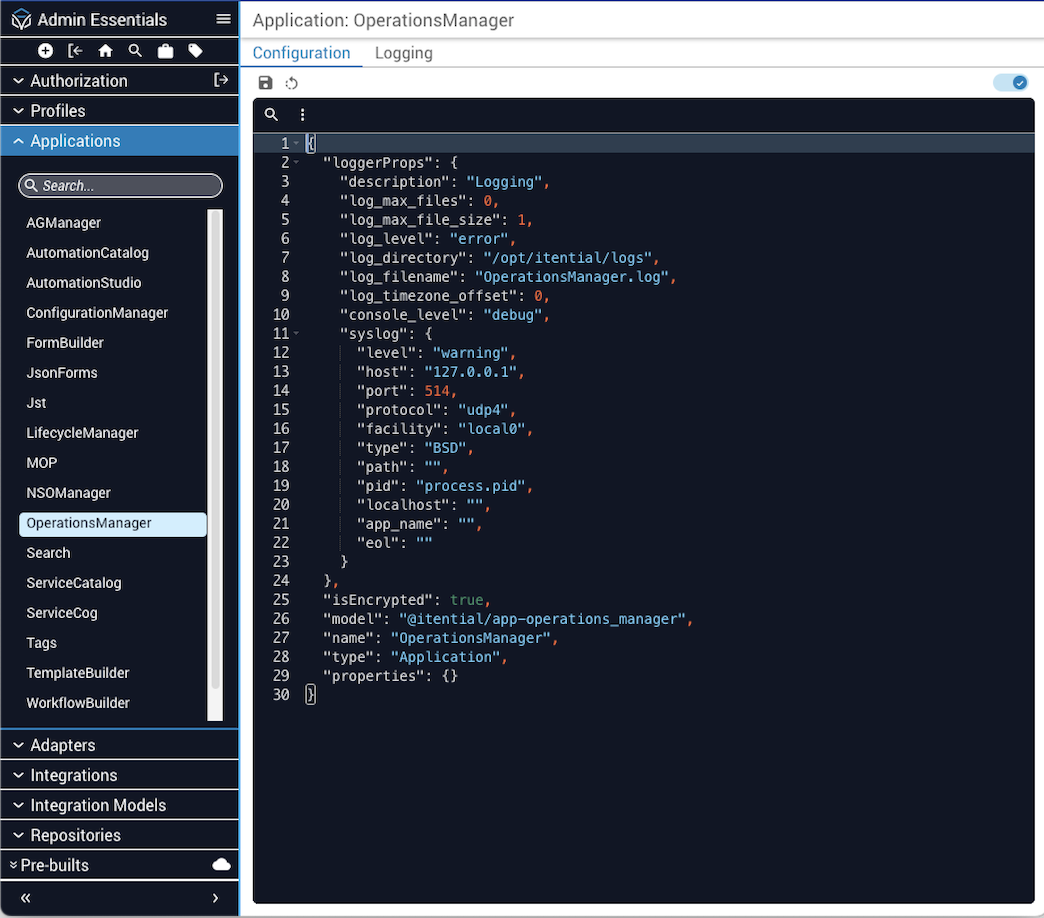Viewport: 1044px width, 918px height.
Task: Click the tag icon in sidebar toolbar
Action: [195, 51]
